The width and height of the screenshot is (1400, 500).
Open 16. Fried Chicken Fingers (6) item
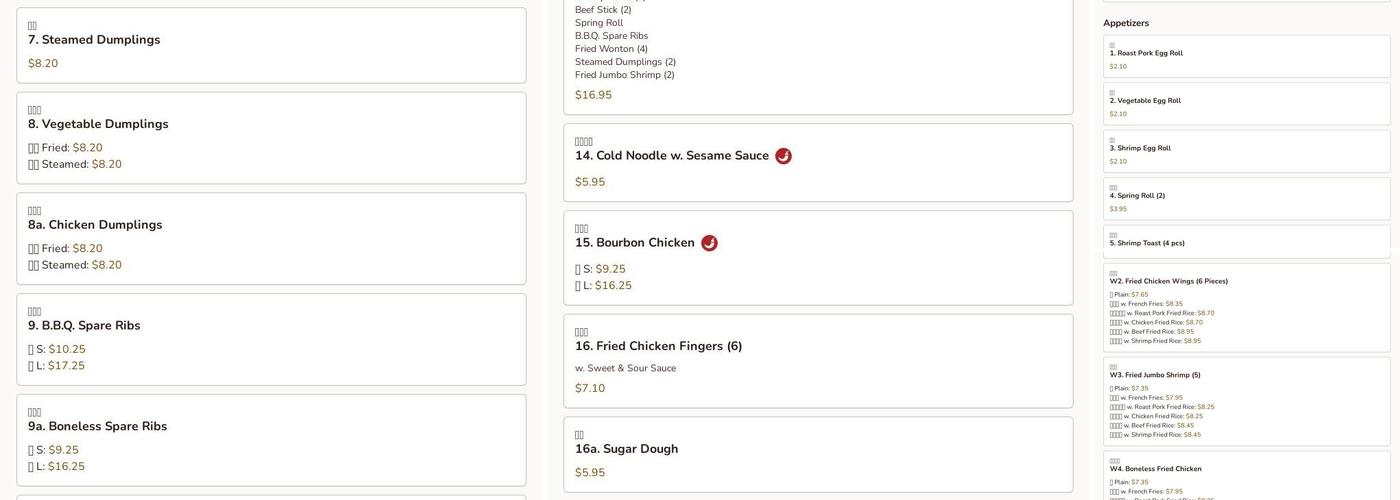click(658, 346)
